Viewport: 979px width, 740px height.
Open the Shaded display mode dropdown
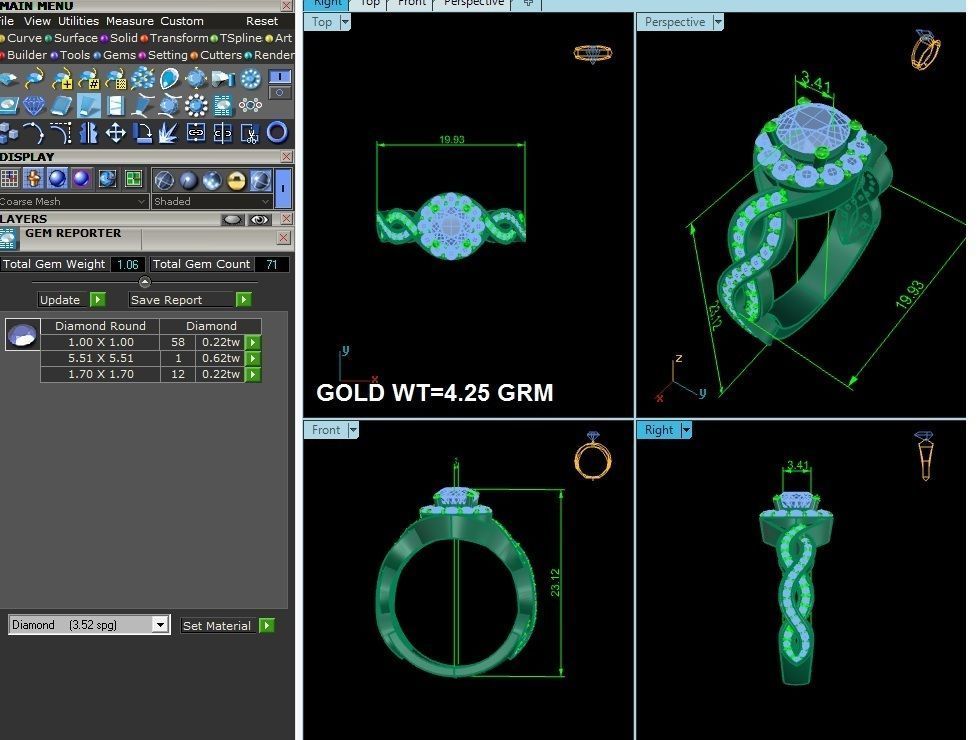pos(212,202)
